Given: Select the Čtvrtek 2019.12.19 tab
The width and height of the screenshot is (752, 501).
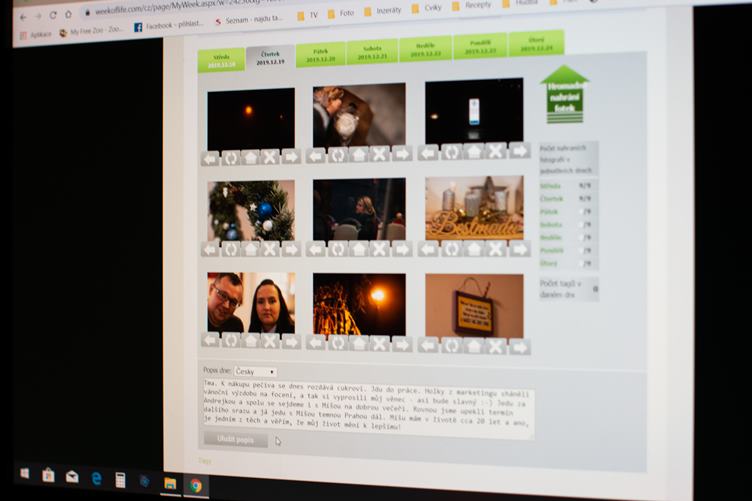Looking at the screenshot, I should coord(270,58).
